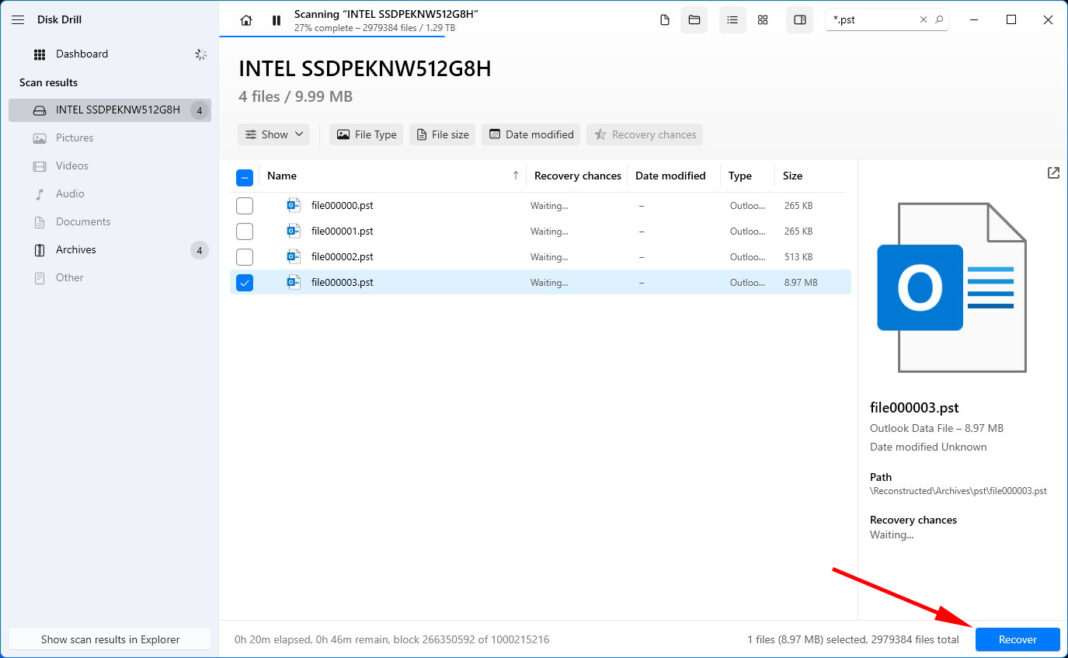This screenshot has height=658, width=1068.
Task: Switch to grid view layout
Action: coord(762,19)
